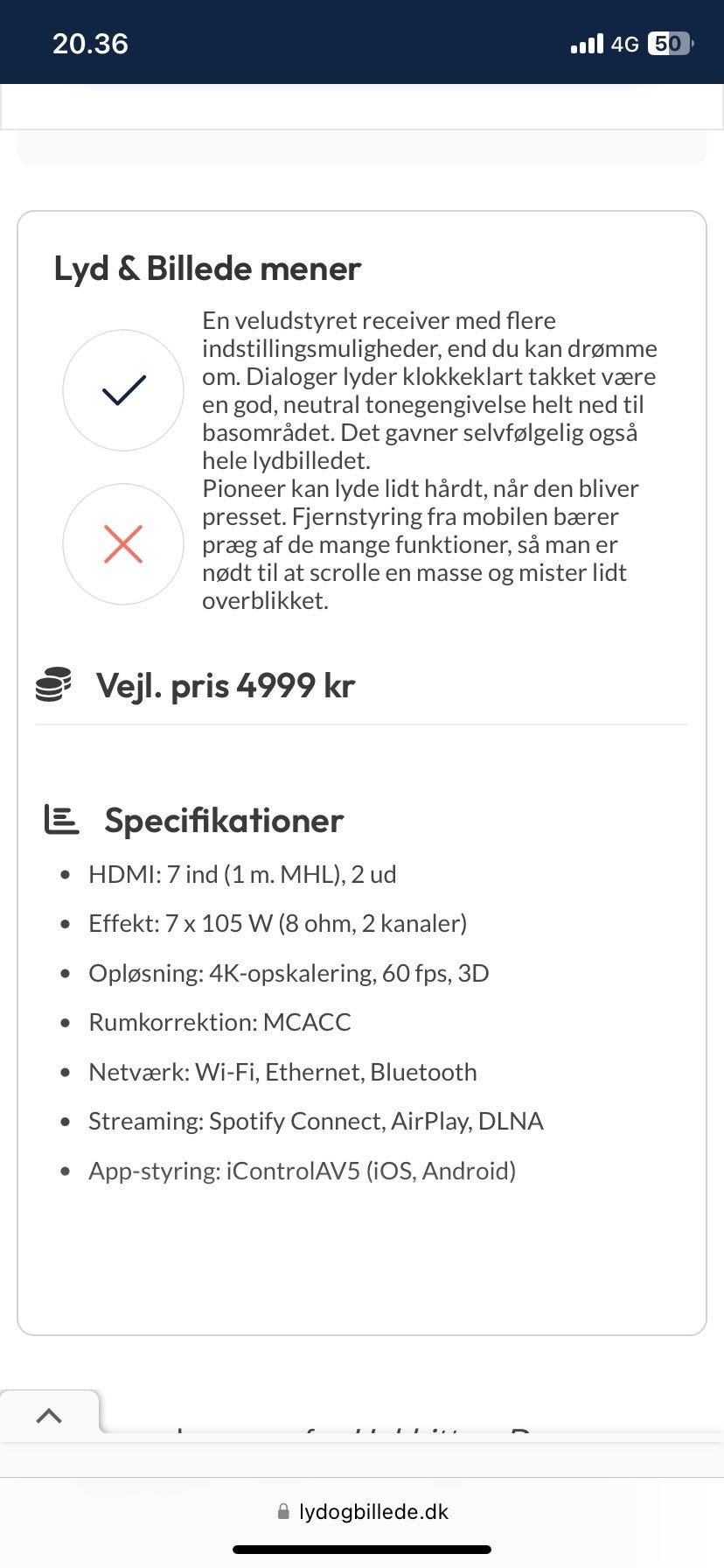Toggle the cons section via the X circle
Image resolution: width=724 pixels, height=1568 pixels.
point(123,543)
